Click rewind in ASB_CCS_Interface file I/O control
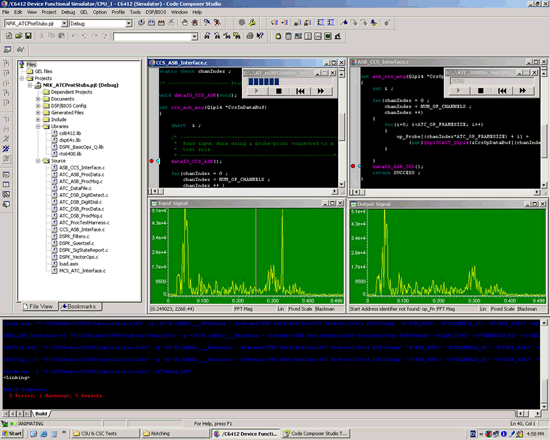 [x=502, y=91]
